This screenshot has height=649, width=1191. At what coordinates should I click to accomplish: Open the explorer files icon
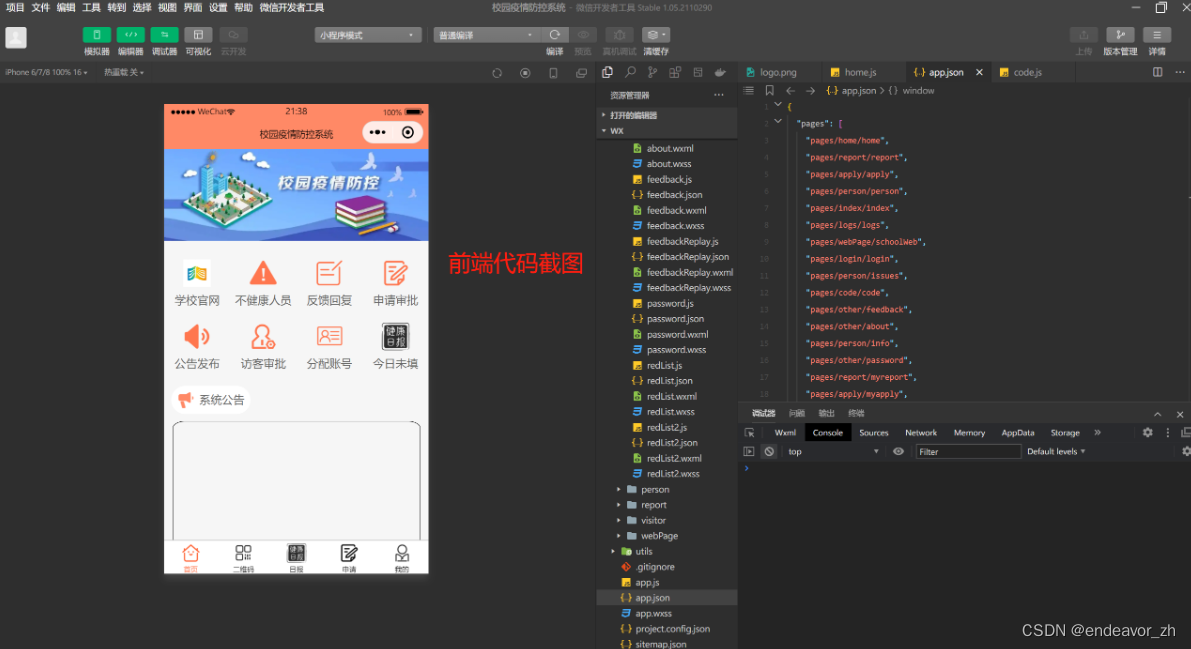click(607, 72)
